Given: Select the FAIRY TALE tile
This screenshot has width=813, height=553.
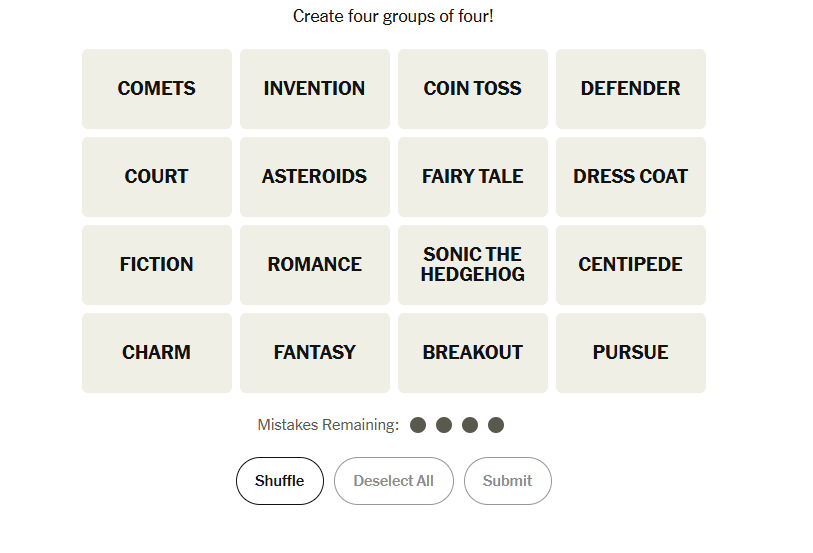Looking at the screenshot, I should coord(473,177).
